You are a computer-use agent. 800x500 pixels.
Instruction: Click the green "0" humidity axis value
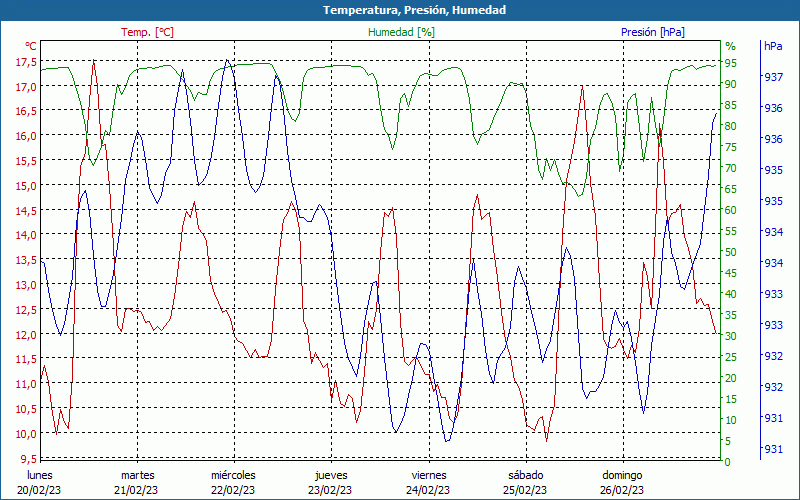click(728, 462)
